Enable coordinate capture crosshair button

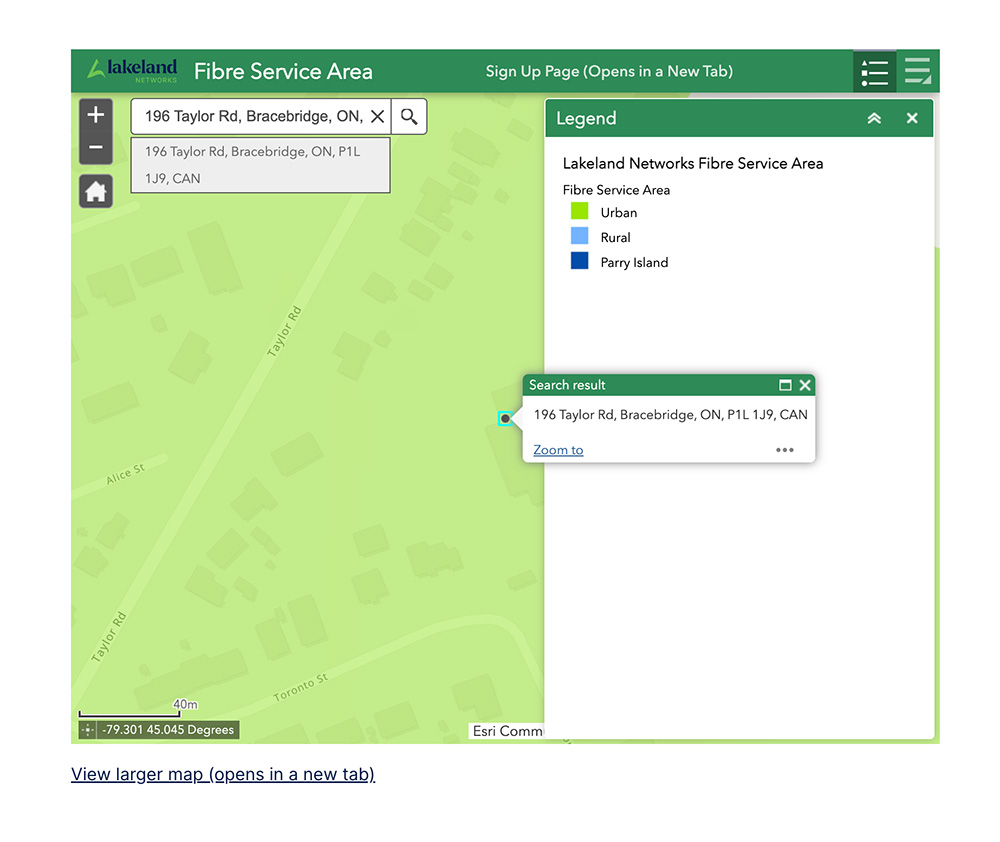(87, 730)
